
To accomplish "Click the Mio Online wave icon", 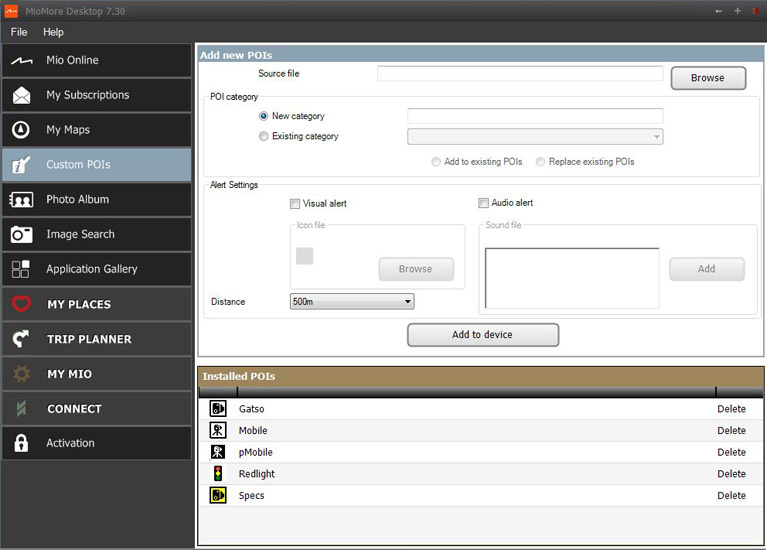I will (22, 61).
